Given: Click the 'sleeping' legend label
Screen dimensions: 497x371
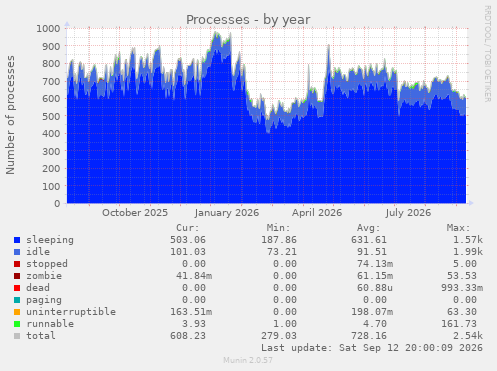Looking at the screenshot, I should point(50,240).
